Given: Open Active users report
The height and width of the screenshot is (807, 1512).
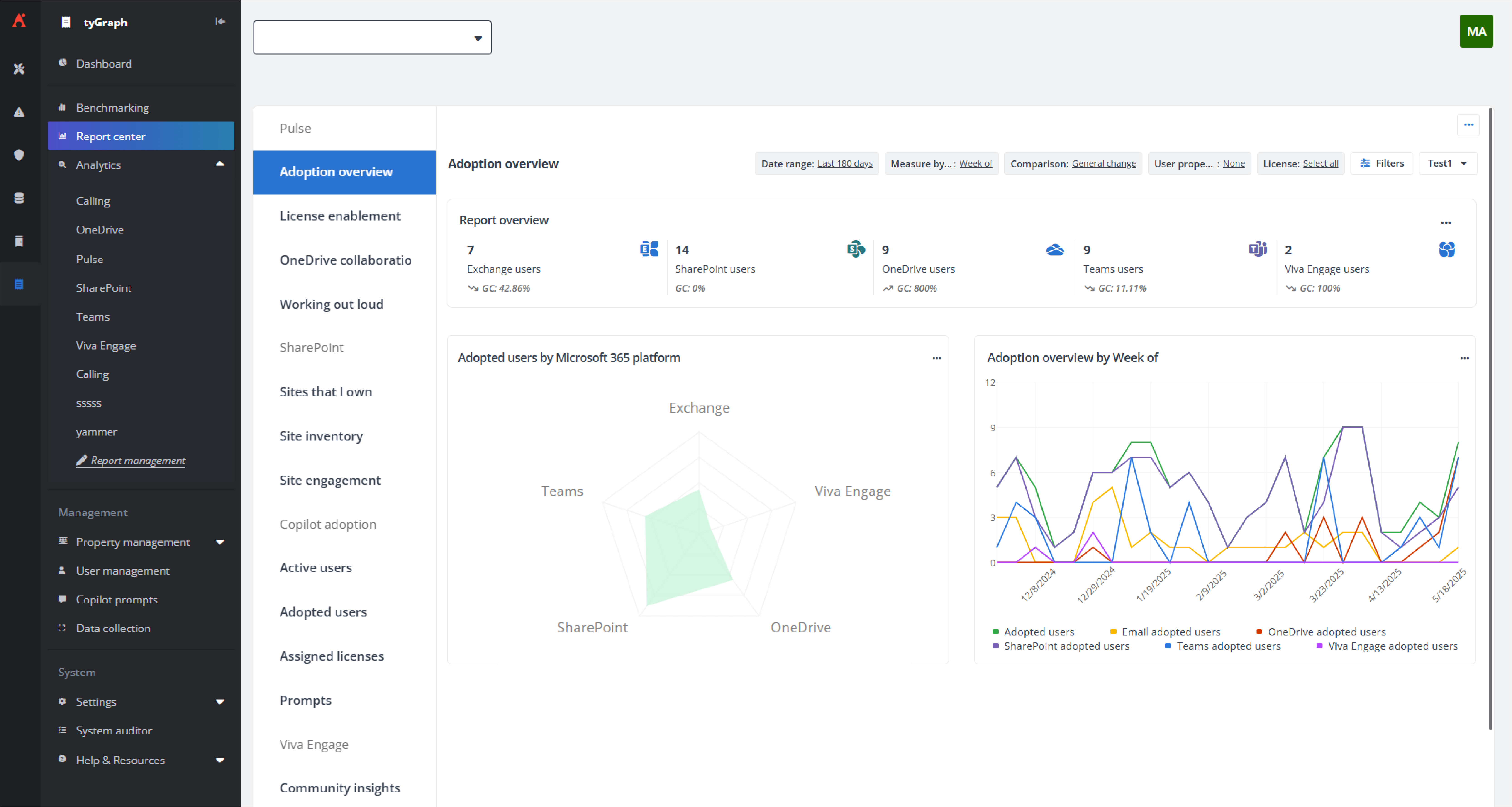Looking at the screenshot, I should [316, 568].
